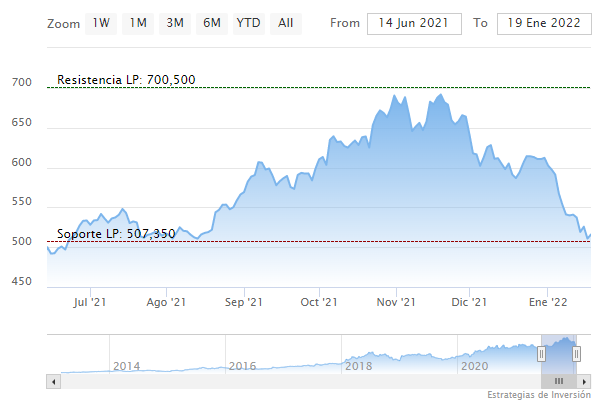Choose the 3M zoom button

click(x=175, y=22)
